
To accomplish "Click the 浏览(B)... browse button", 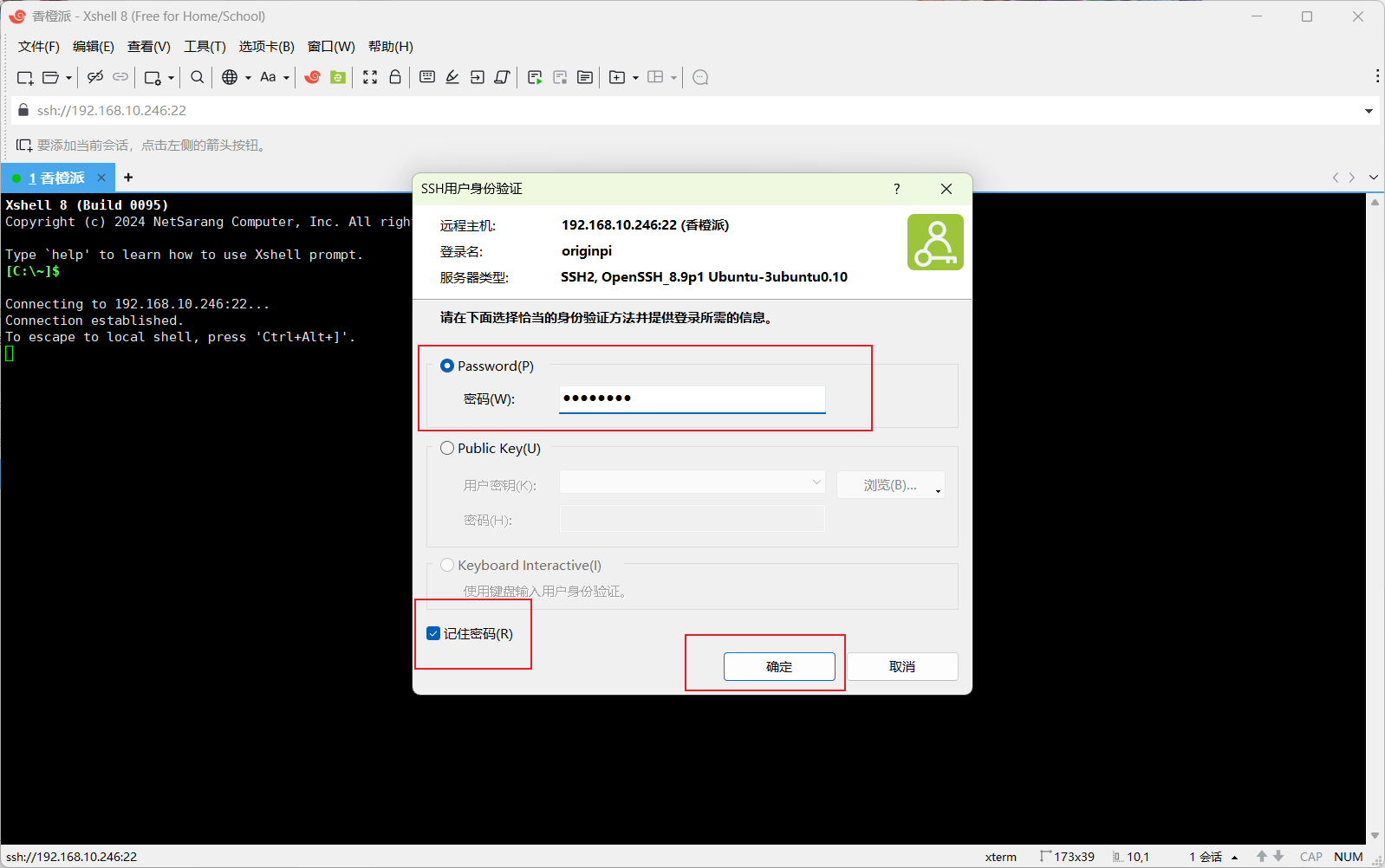I will [891, 485].
